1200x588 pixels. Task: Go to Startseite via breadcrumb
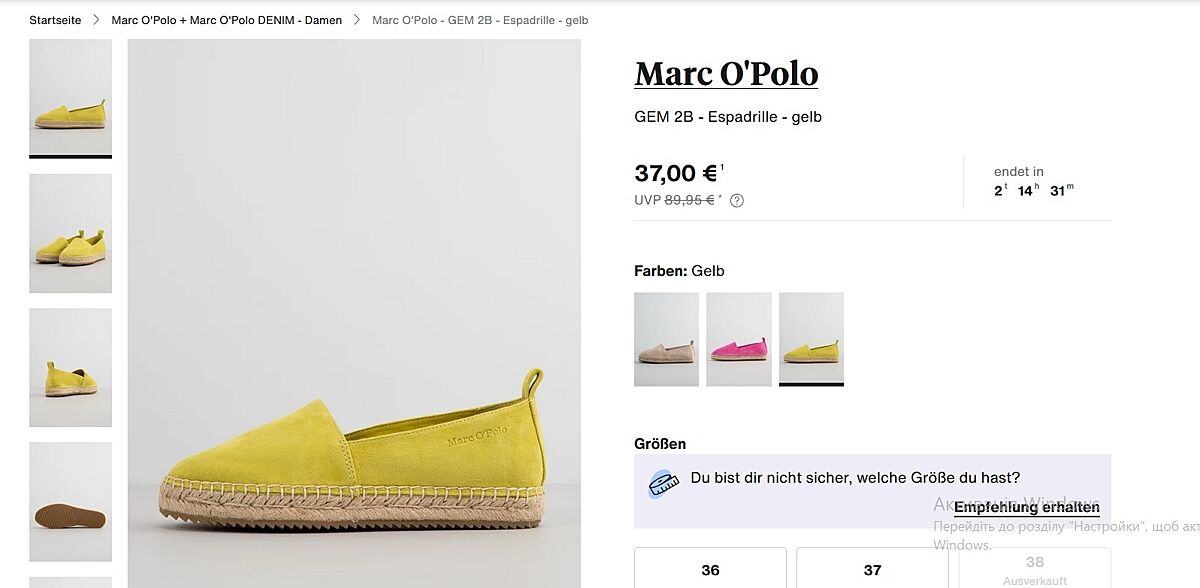(x=55, y=20)
